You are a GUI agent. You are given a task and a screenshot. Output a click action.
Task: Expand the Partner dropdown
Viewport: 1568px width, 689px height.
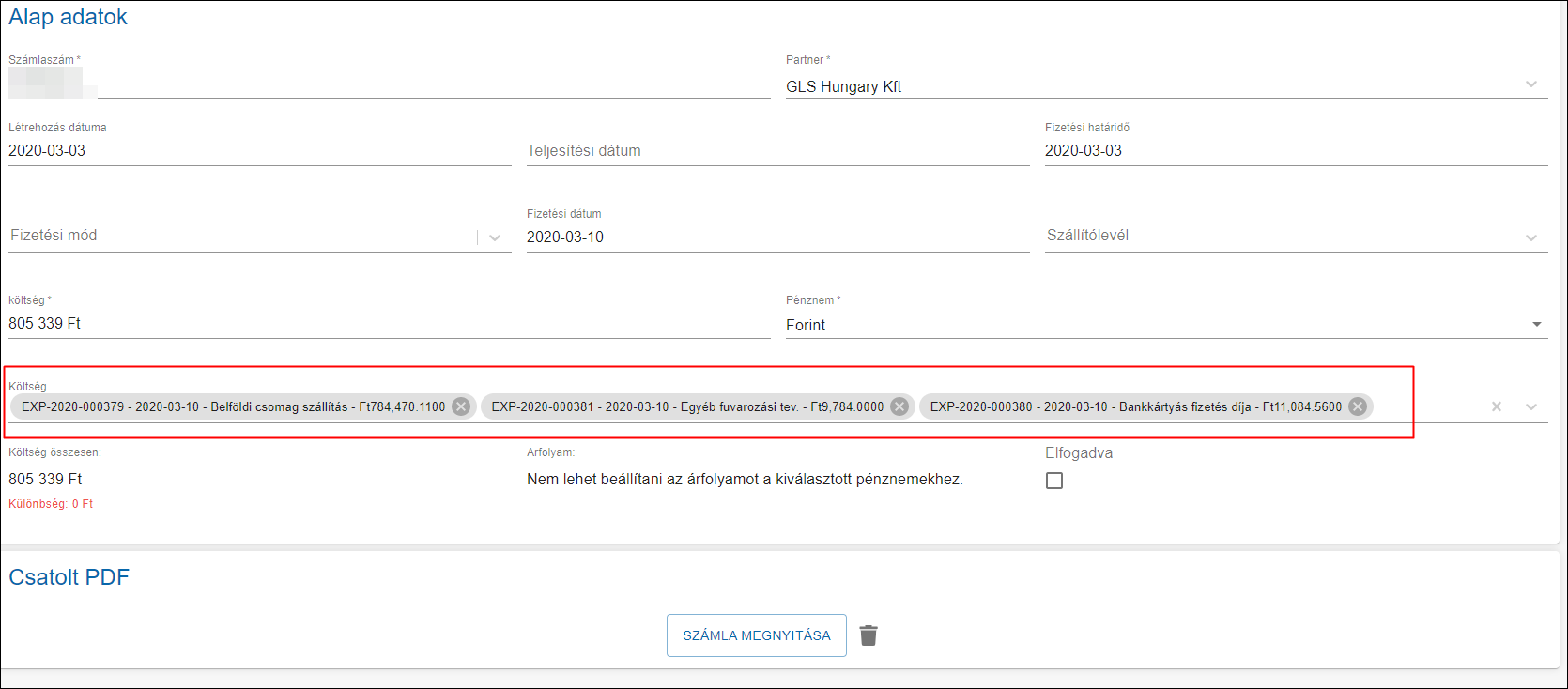tap(1531, 84)
